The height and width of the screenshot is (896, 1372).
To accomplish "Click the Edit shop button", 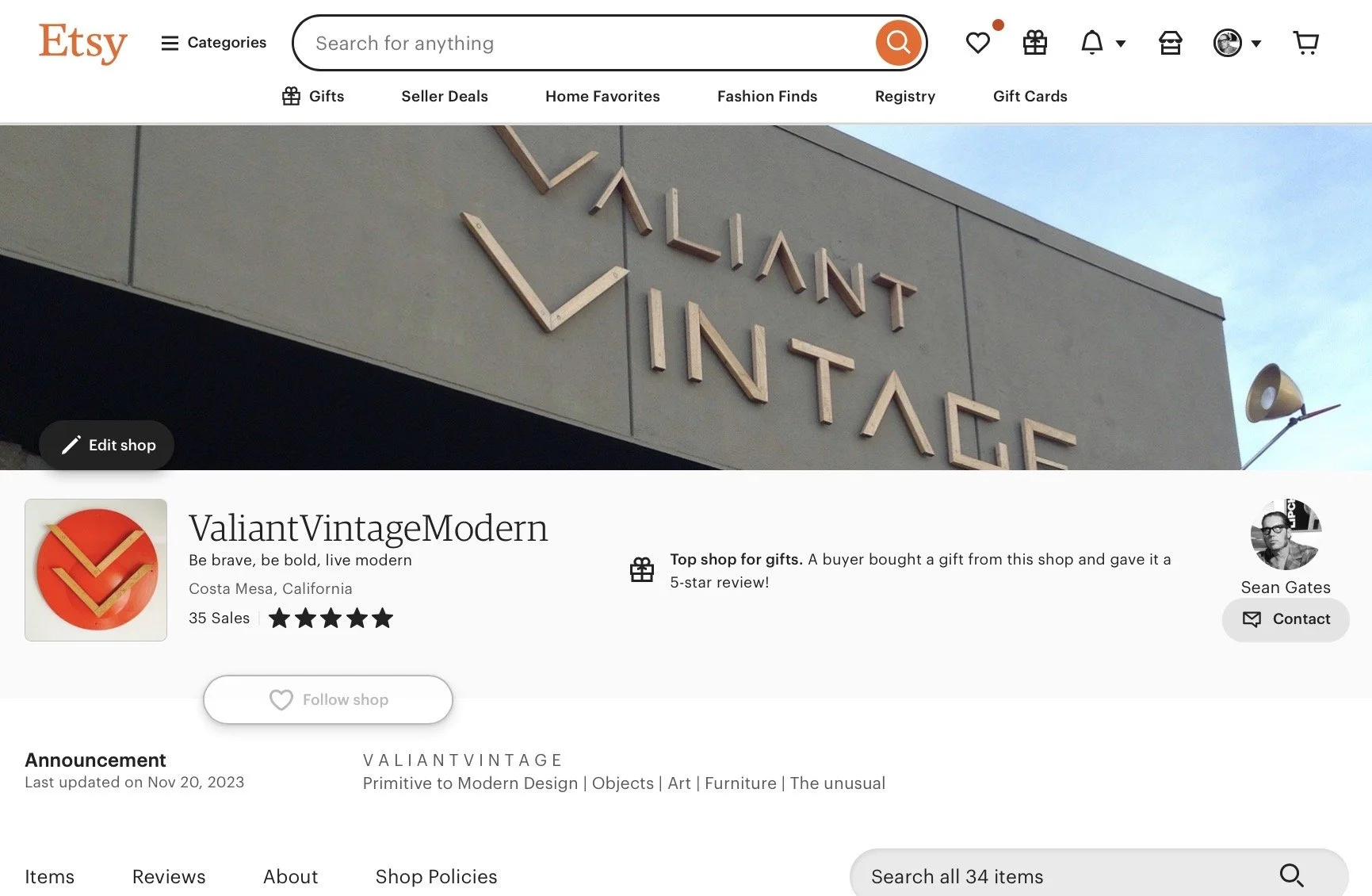I will (107, 445).
